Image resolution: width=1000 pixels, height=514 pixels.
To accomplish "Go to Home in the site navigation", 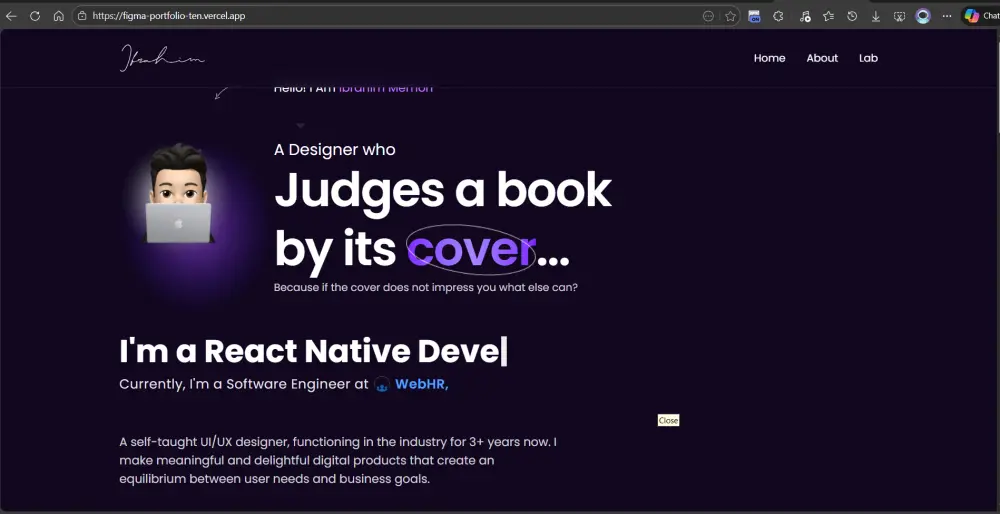I will pyautogui.click(x=769, y=58).
